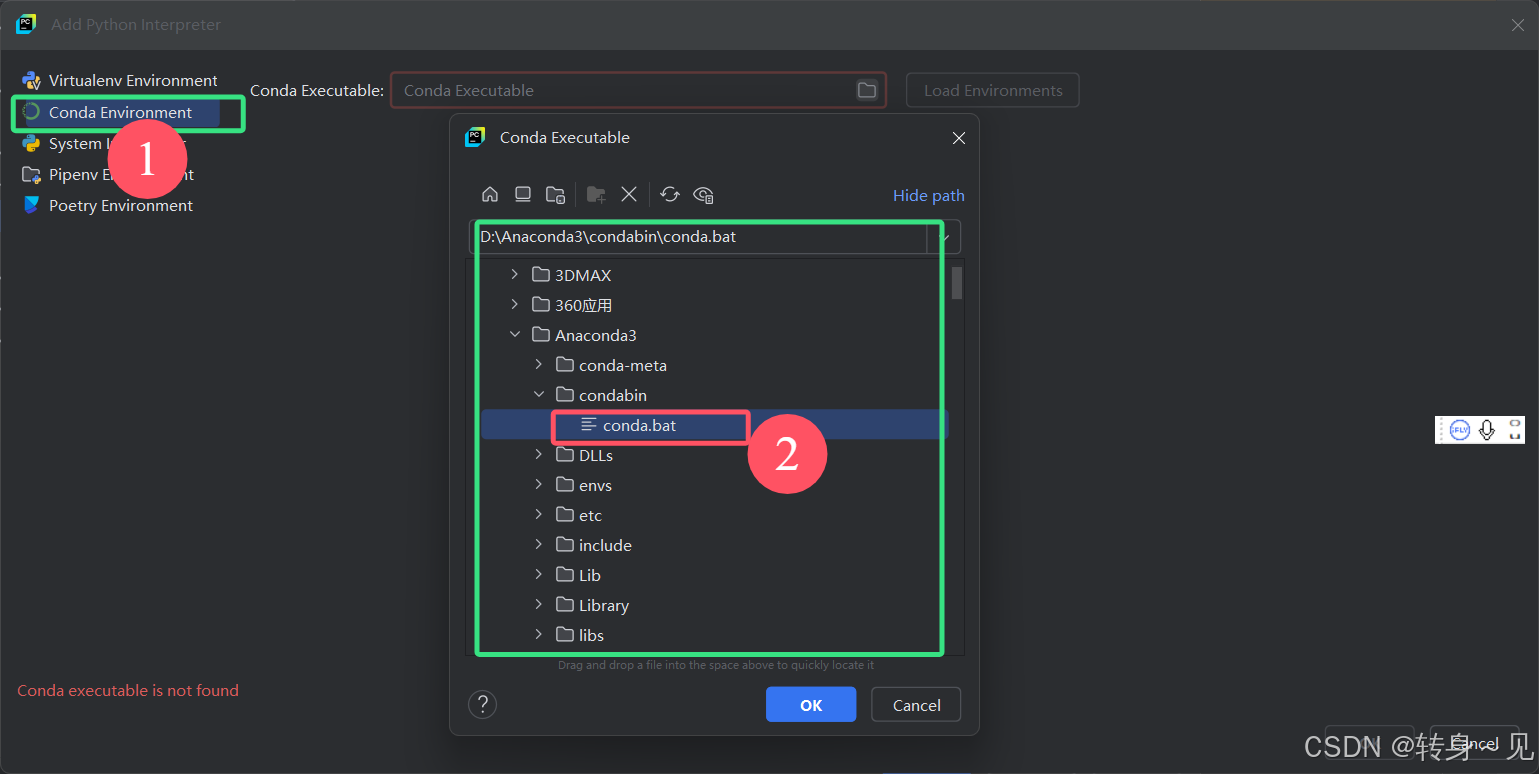Click PyCharm icon in Conda Executable dialog title
The height and width of the screenshot is (774, 1539).
click(x=475, y=138)
